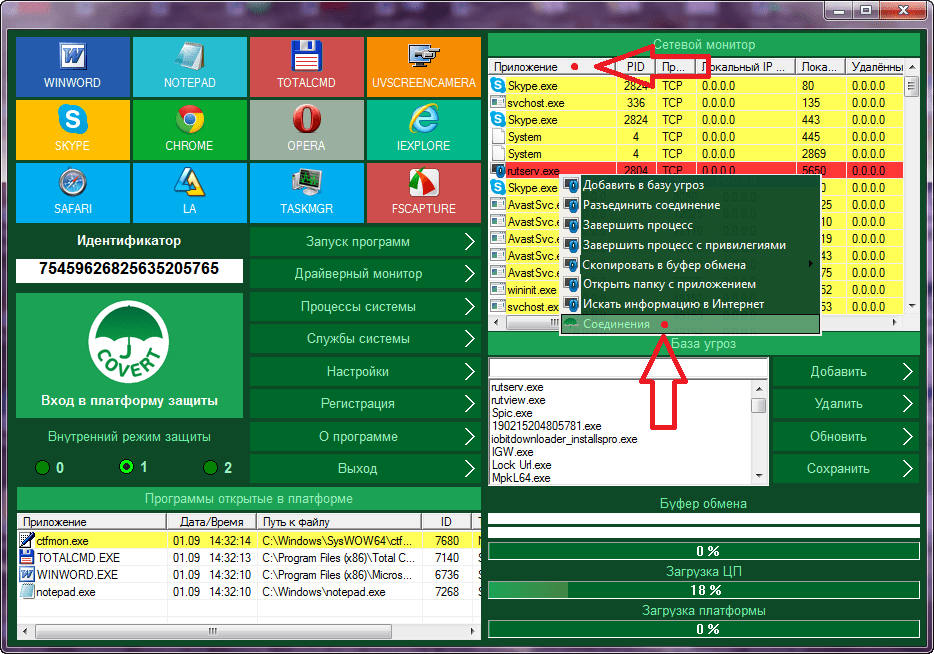Click the Covert umbrella logo
The width and height of the screenshot is (934, 654).
(x=129, y=342)
